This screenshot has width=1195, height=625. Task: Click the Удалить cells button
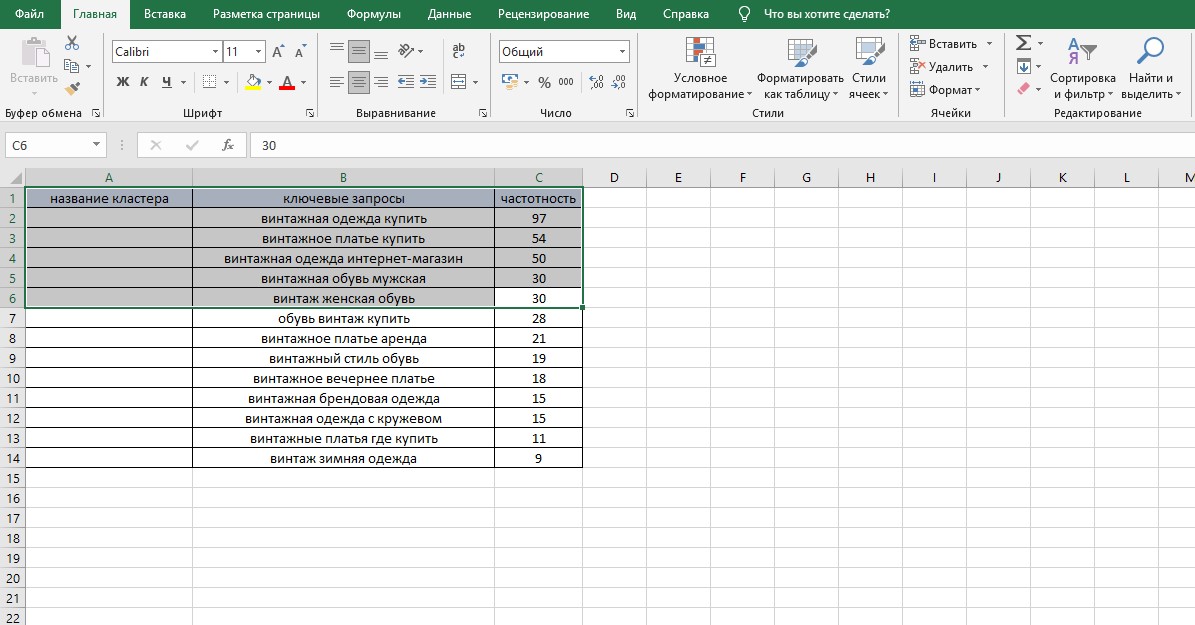click(x=950, y=67)
